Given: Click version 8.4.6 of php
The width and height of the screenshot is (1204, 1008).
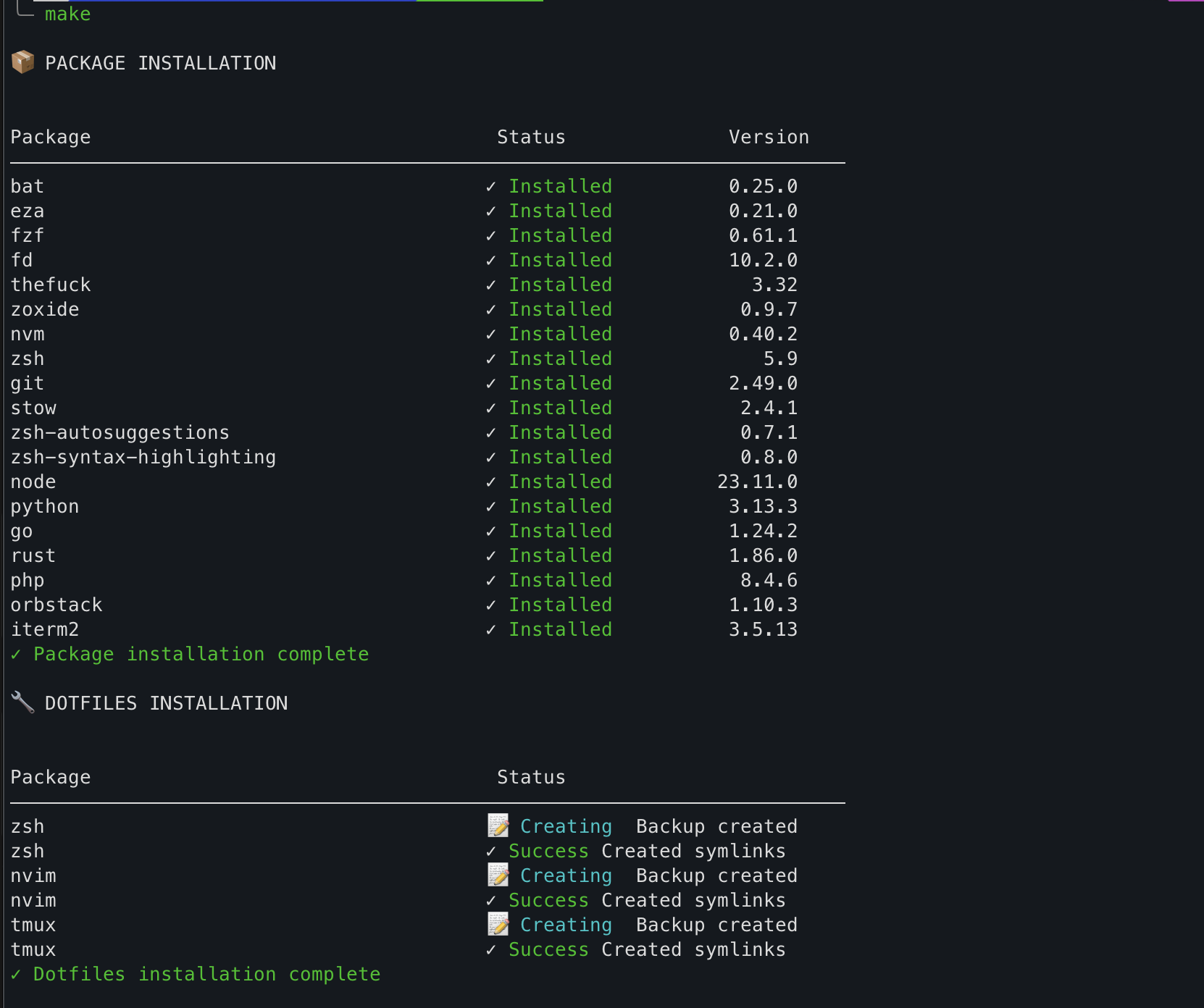Looking at the screenshot, I should click(x=769, y=580).
